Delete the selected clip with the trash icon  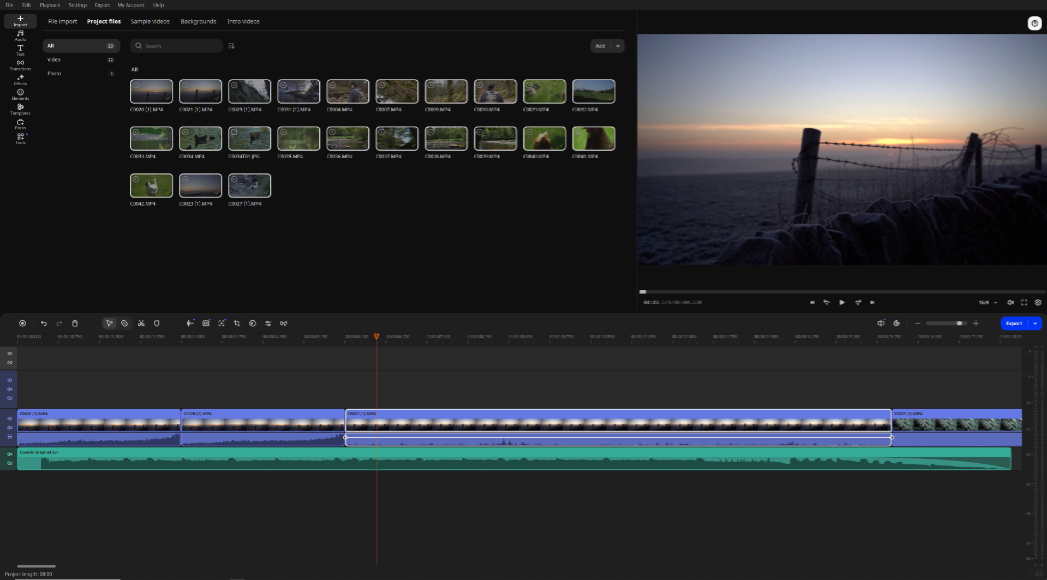(x=75, y=323)
